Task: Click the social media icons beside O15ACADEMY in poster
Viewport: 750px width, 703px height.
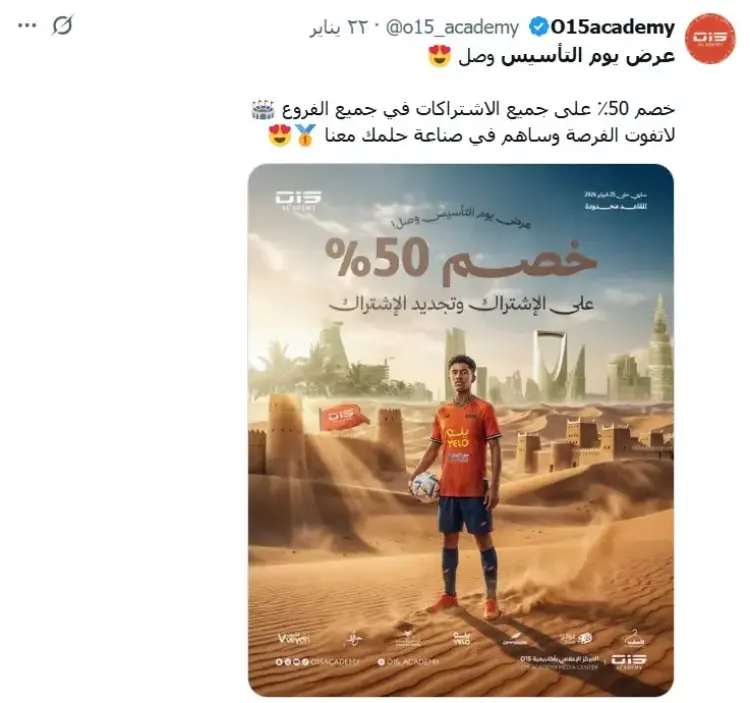Action: tap(292, 662)
